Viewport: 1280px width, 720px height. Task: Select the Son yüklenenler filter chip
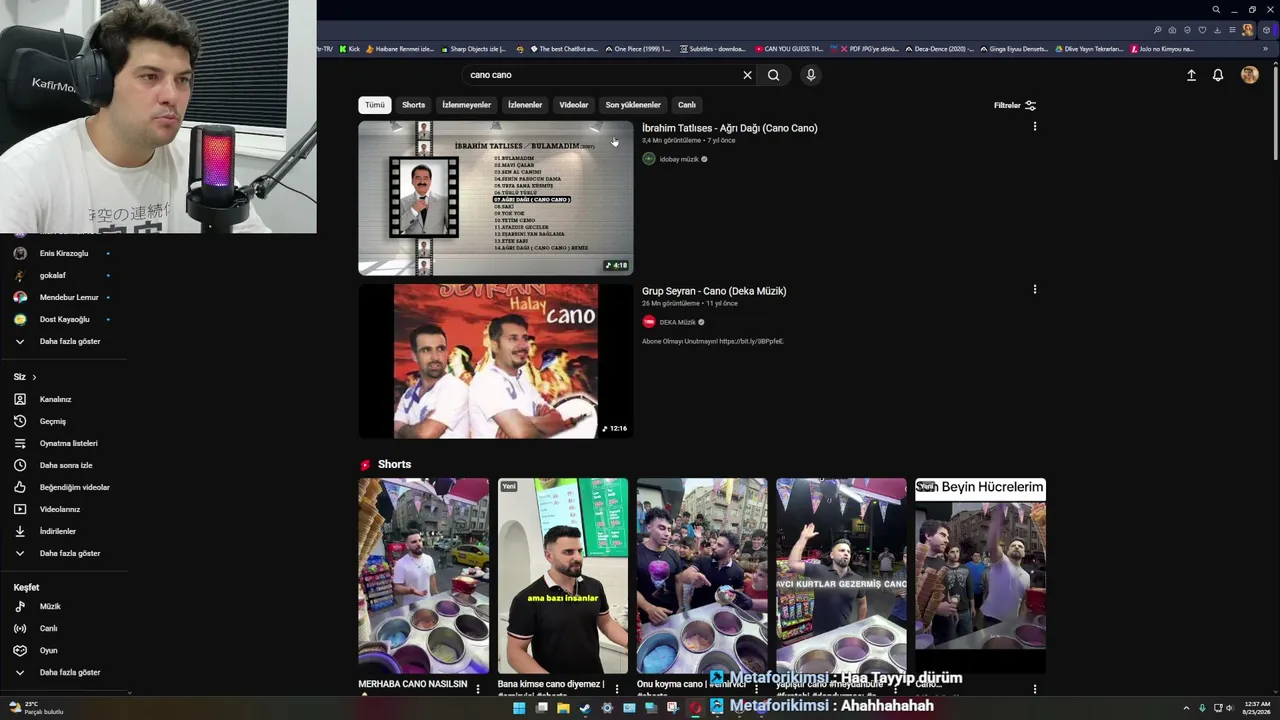tap(633, 105)
